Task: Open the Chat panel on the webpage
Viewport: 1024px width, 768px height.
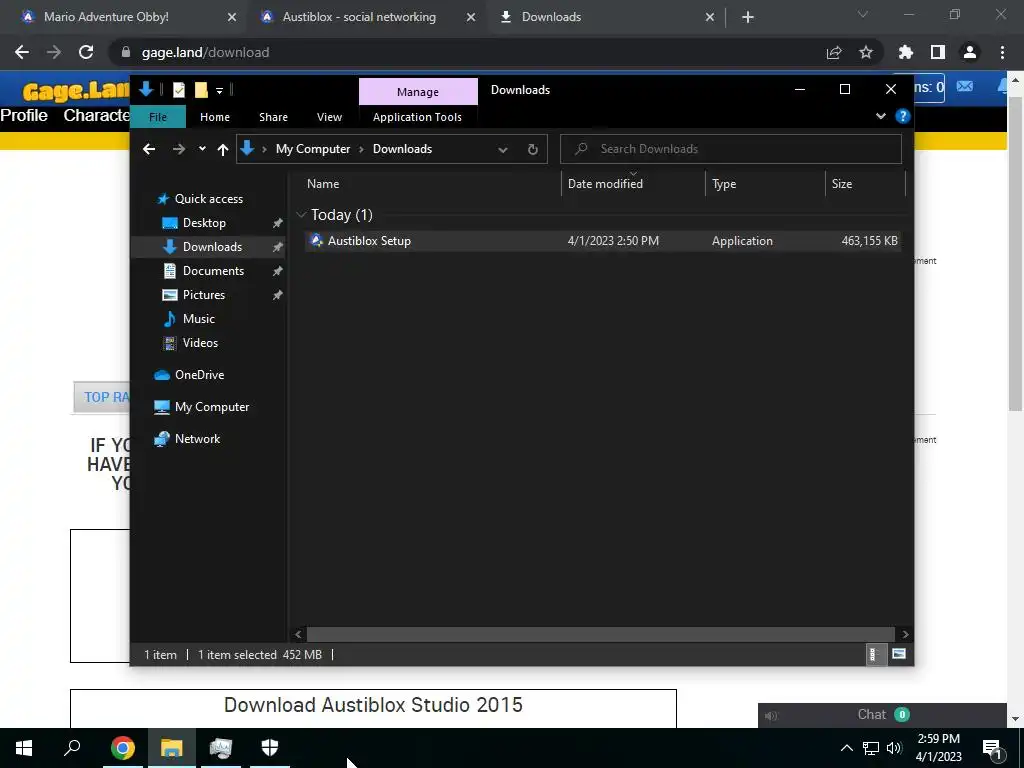Action: coord(882,714)
